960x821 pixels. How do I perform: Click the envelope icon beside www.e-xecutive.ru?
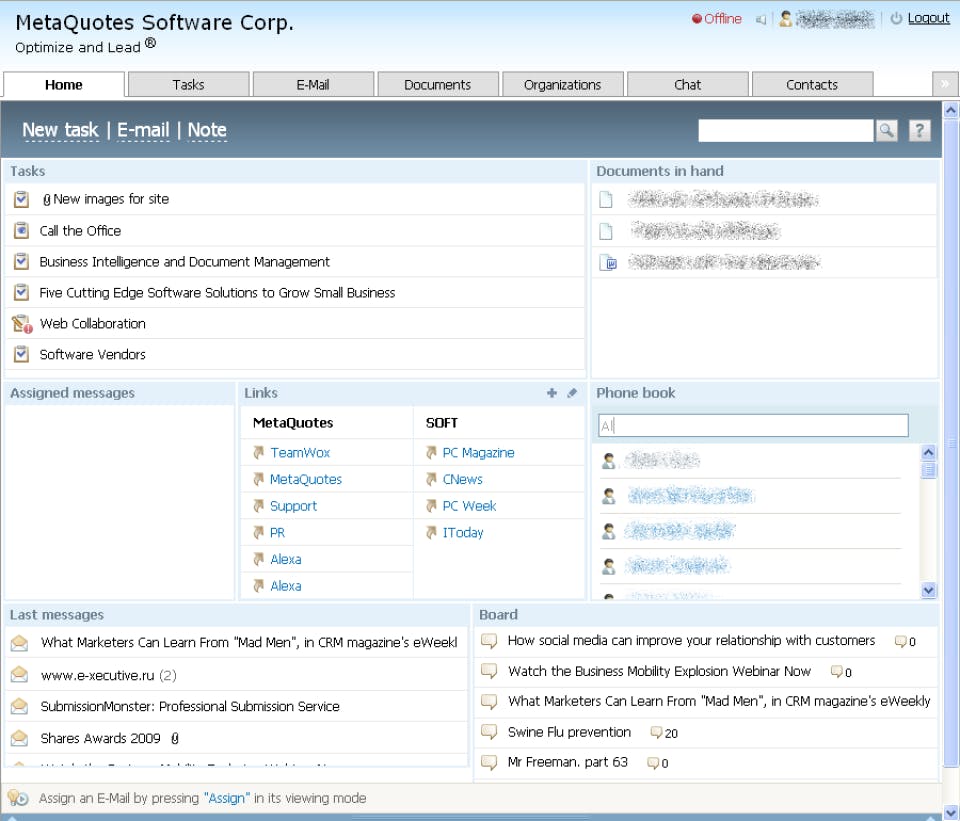pos(20,675)
